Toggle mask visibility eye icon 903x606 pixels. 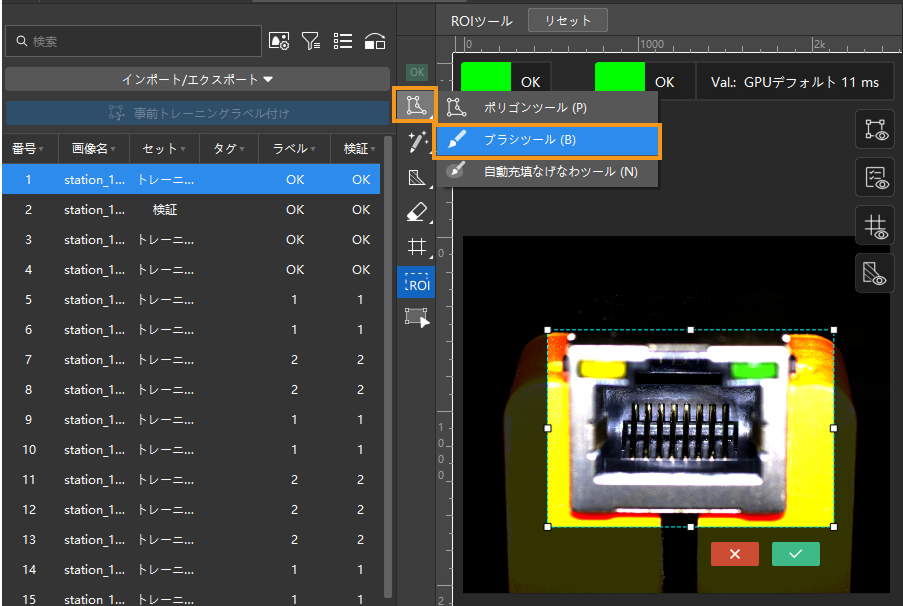tap(875, 273)
